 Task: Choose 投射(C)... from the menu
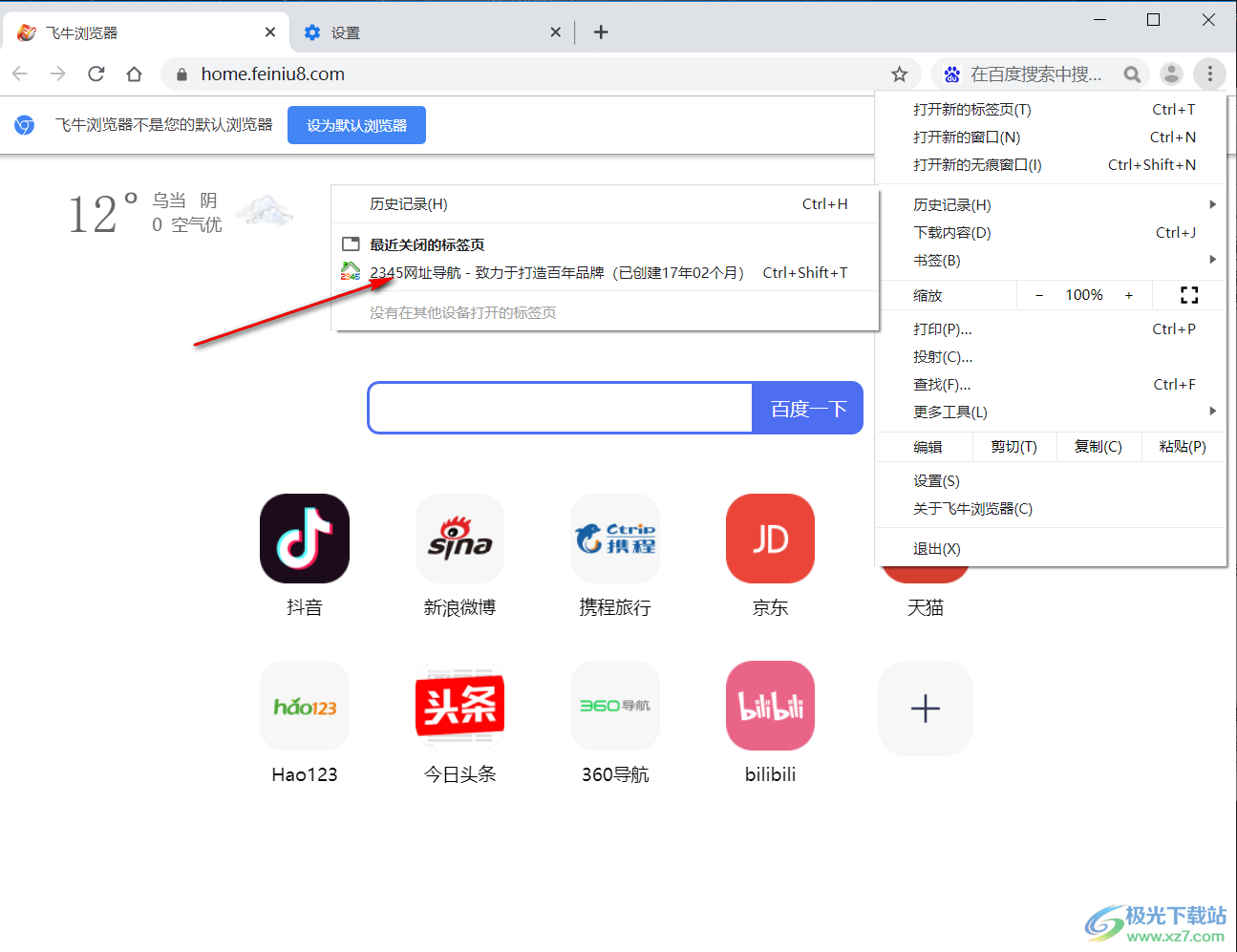1051,356
